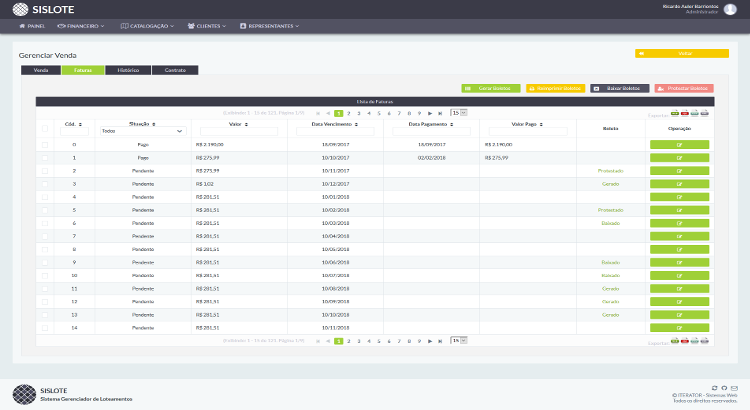Screen dimensions: 750x410
Task: Check the checkbox for invoice 1
Action: click(45, 158)
